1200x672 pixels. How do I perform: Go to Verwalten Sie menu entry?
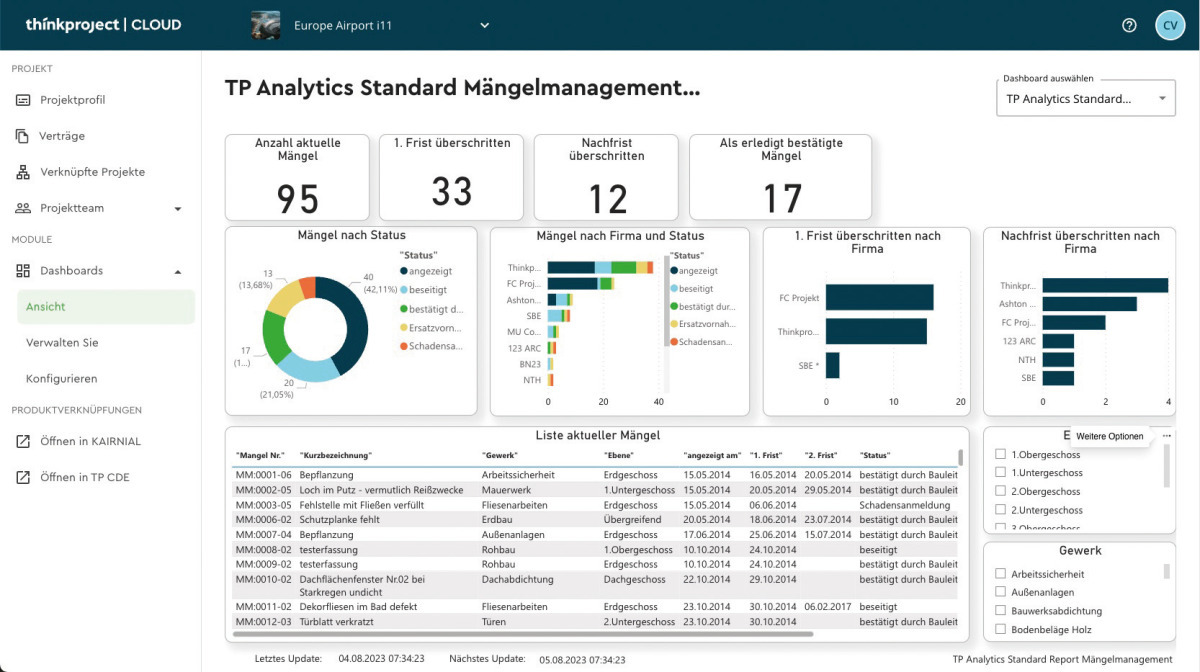pos(62,343)
